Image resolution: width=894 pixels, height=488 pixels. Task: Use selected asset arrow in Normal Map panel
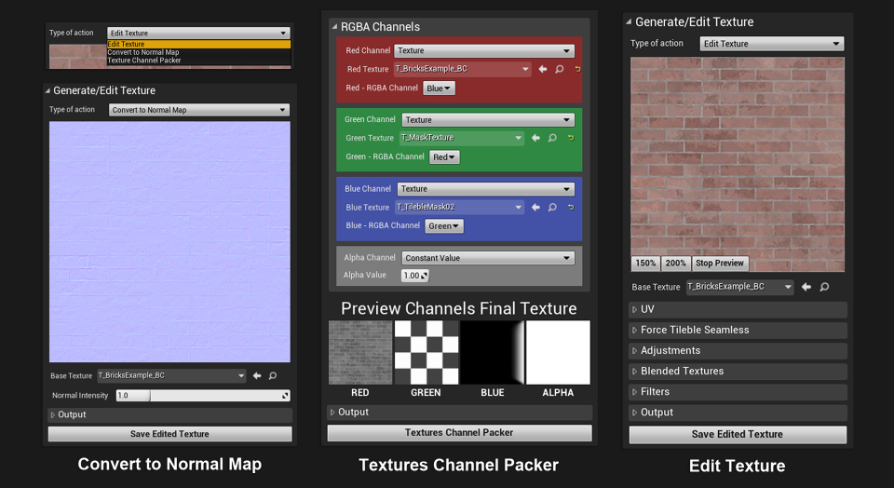(257, 376)
